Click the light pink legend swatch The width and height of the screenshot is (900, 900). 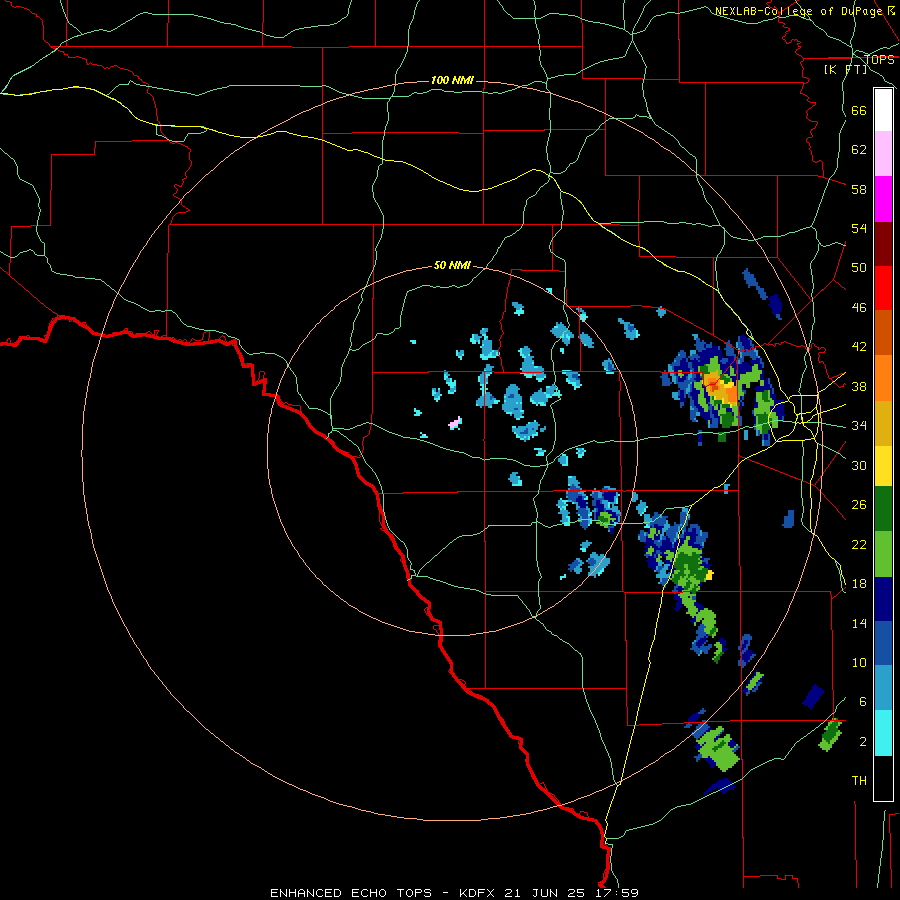pyautogui.click(x=883, y=153)
